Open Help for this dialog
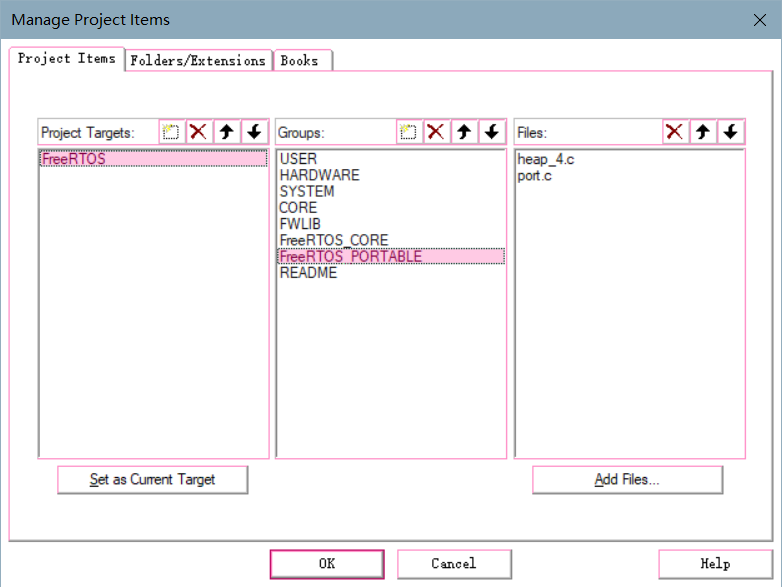The height and width of the screenshot is (587, 782). [x=716, y=564]
